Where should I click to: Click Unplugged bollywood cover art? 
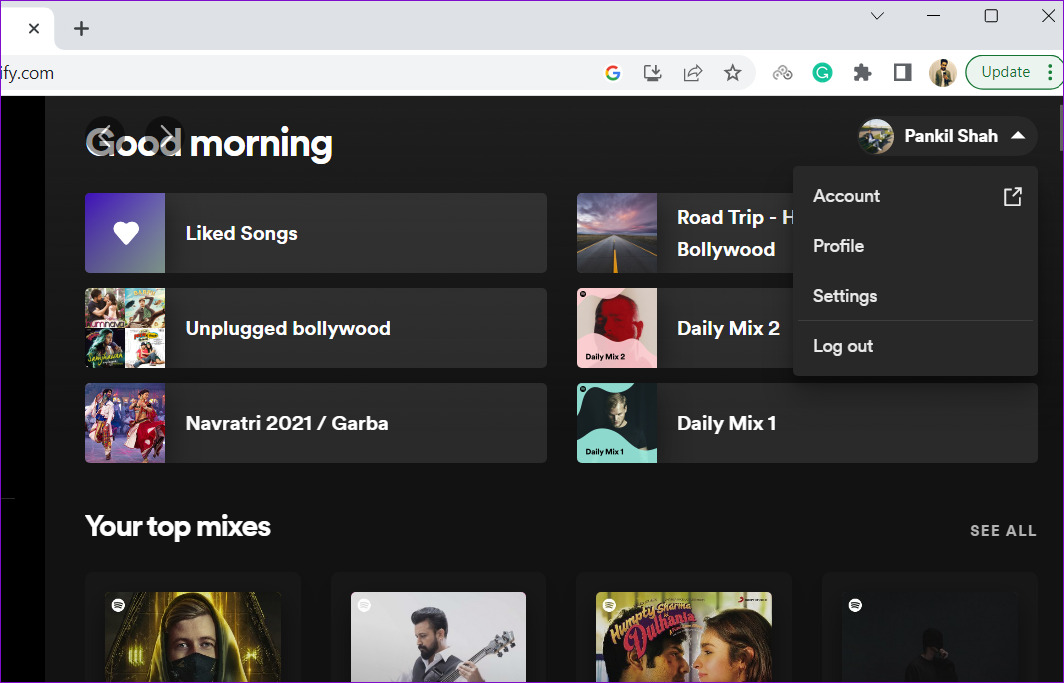pos(125,328)
